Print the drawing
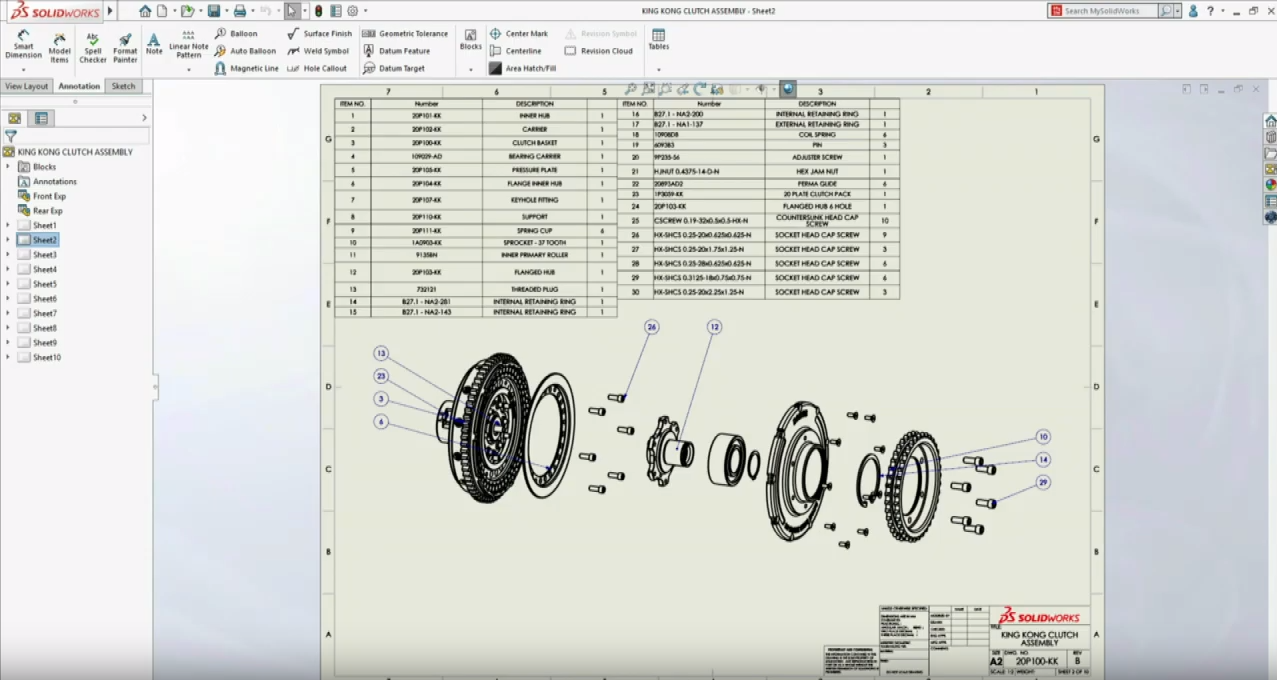Screen dimensions: 1277x680 click(x=239, y=11)
